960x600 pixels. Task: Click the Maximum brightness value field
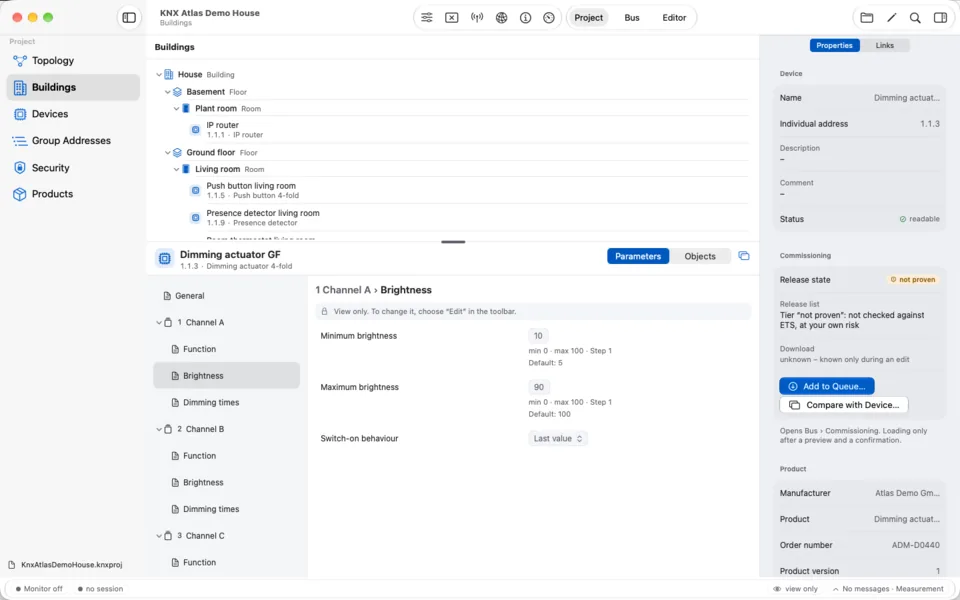point(539,387)
